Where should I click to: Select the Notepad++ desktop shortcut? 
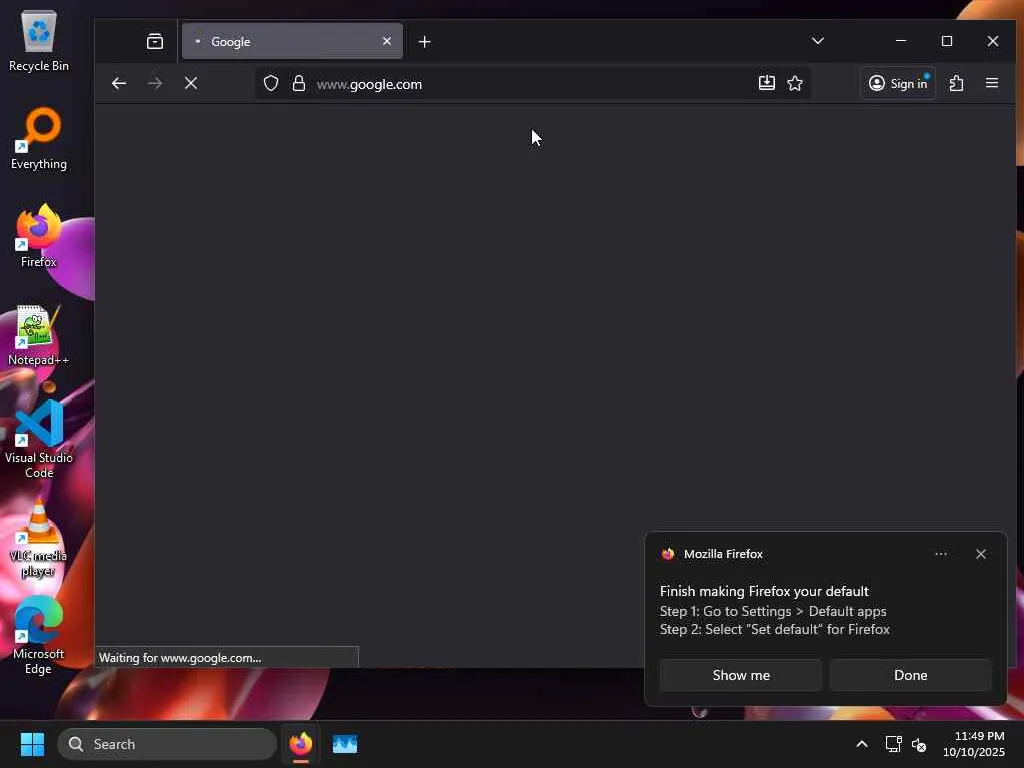coord(39,336)
